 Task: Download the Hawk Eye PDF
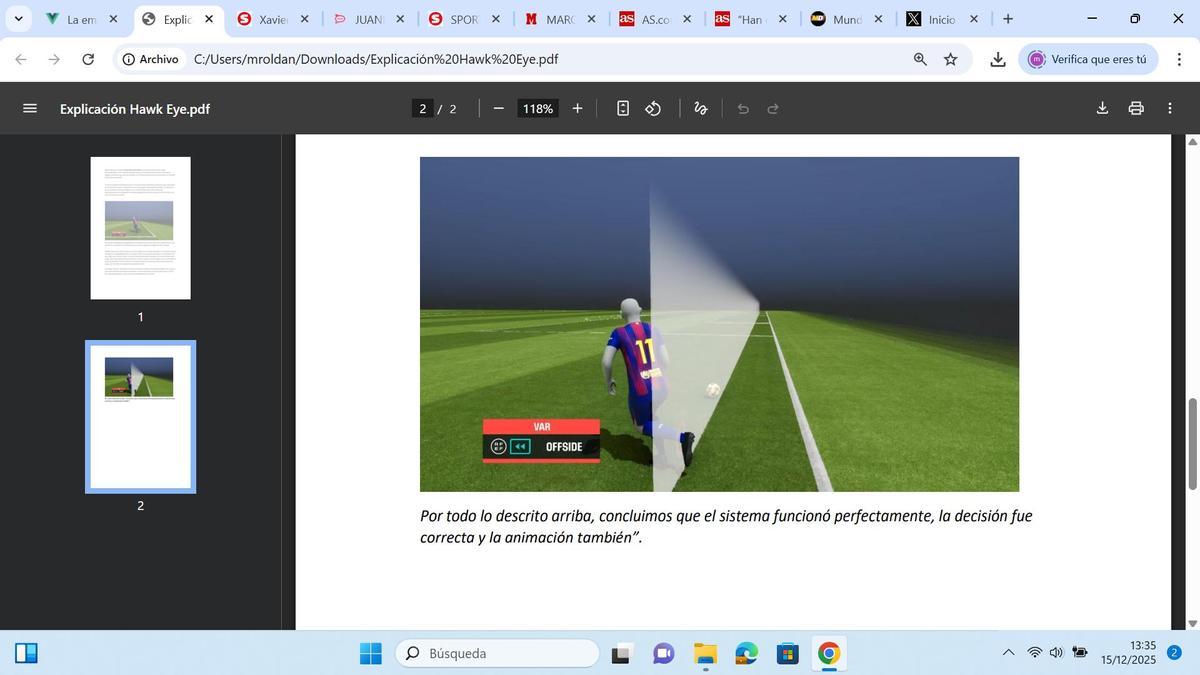[1102, 108]
